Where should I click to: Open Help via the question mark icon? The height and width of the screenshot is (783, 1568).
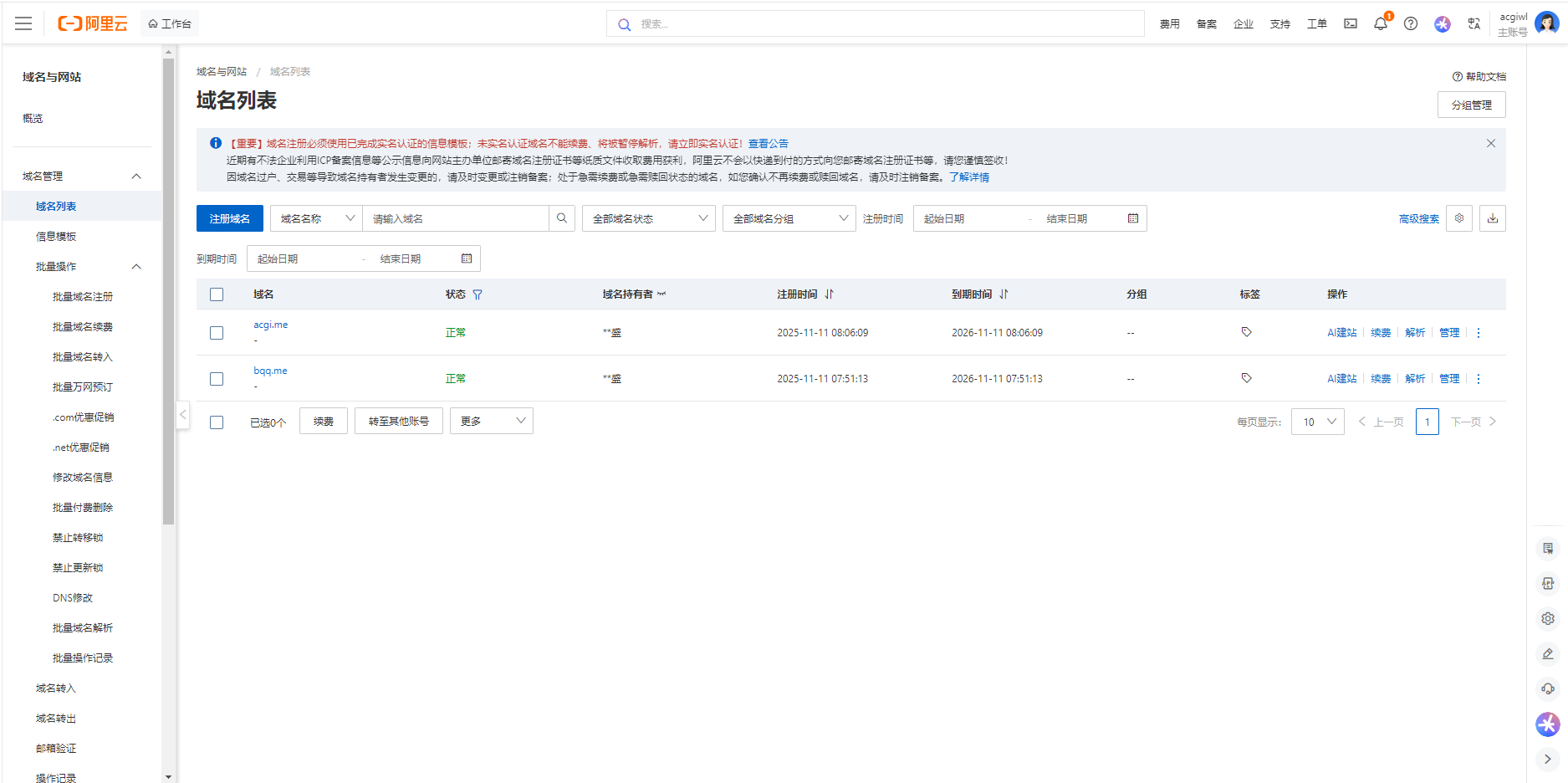tap(1411, 23)
